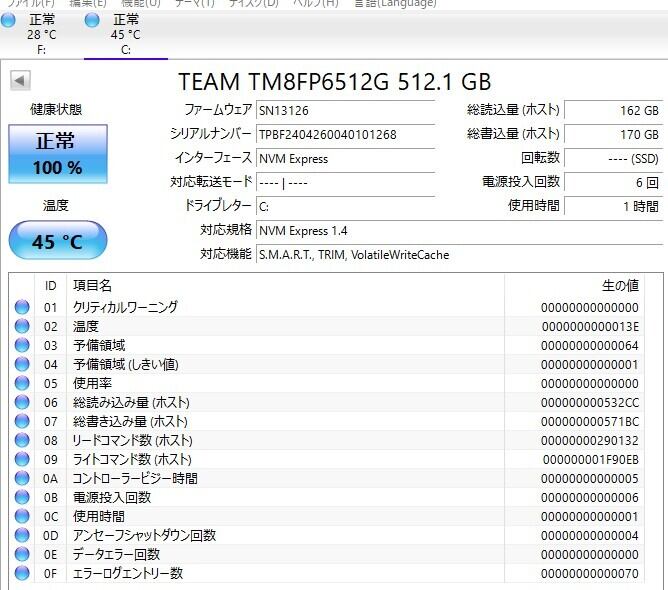The height and width of the screenshot is (590, 668).
Task: Click the status orb for 使用率 row
Action: pos(22,384)
